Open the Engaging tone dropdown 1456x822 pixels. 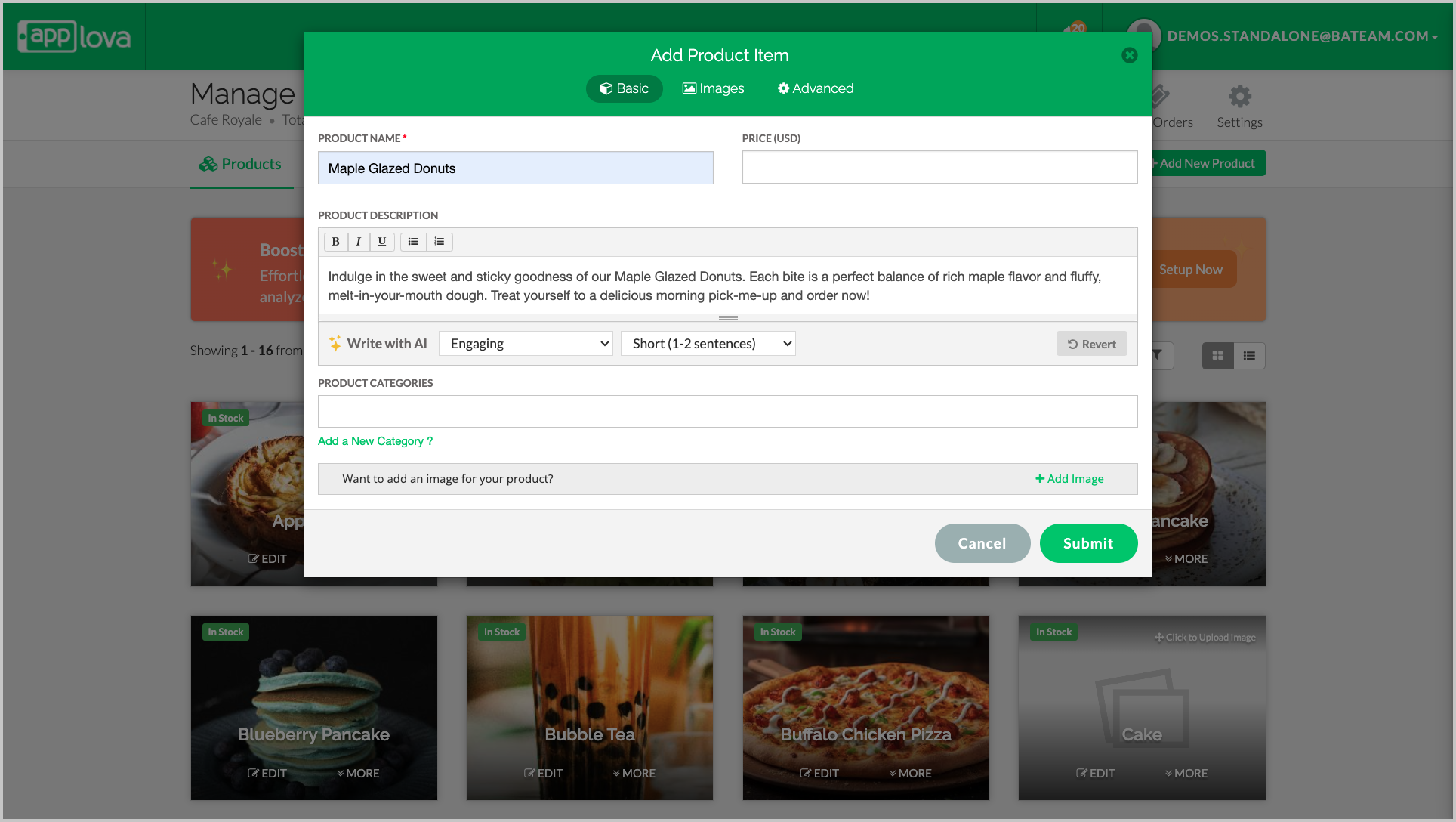tap(526, 344)
